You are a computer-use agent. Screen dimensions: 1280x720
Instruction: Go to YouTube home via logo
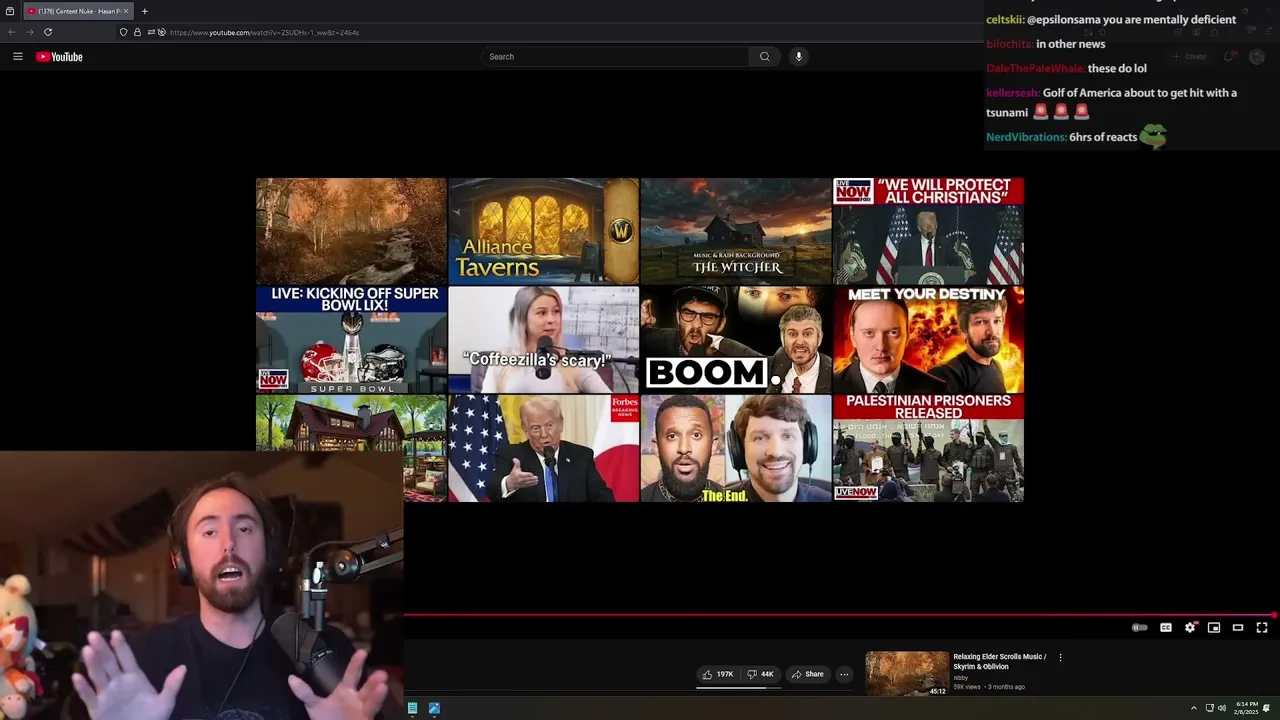[x=59, y=57]
